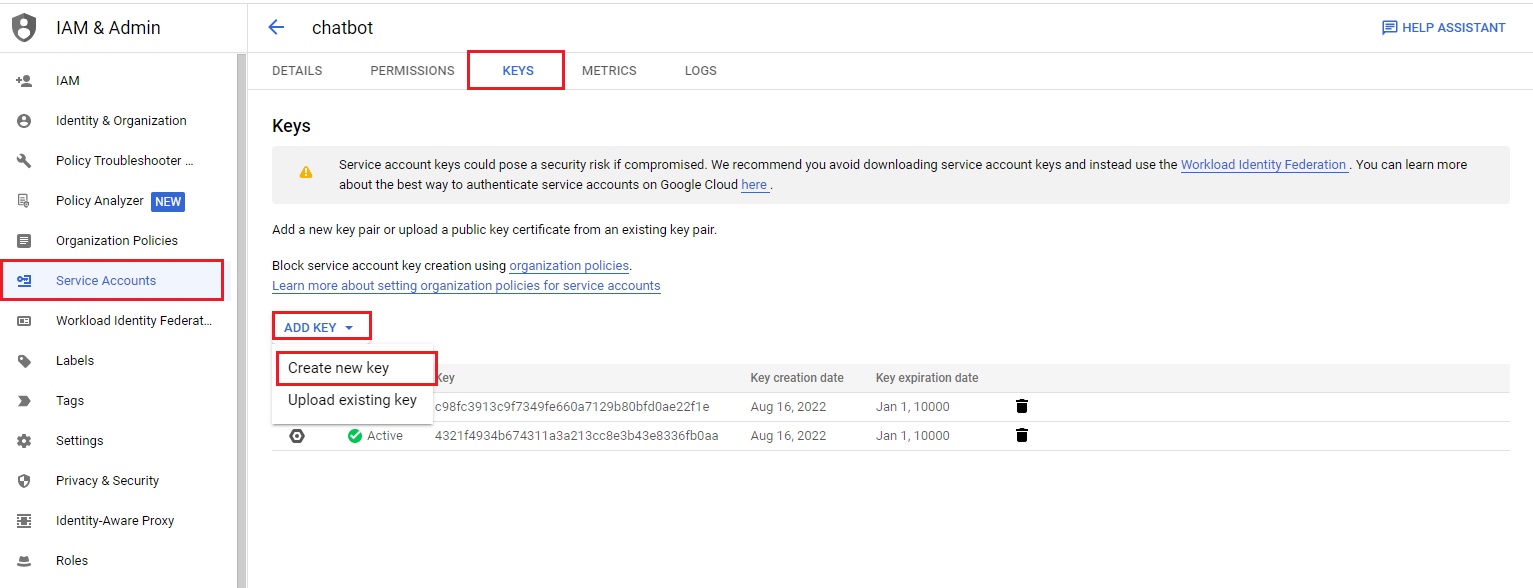Screen dimensions: 1533x588
Task: Click the key type icon beside Active
Action: 297,436
